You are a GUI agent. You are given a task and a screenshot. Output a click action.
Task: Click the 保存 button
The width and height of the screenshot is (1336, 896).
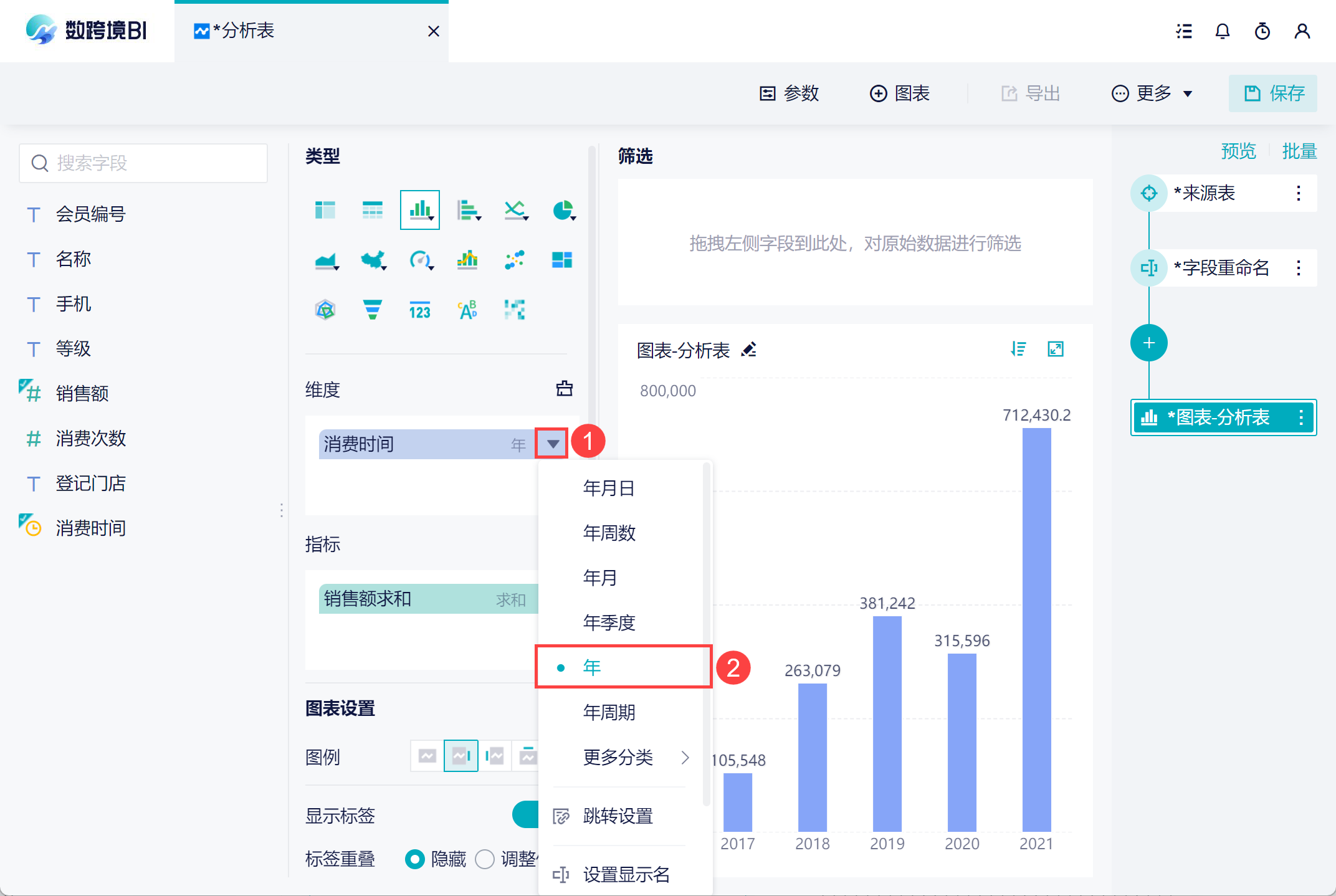click(1272, 93)
